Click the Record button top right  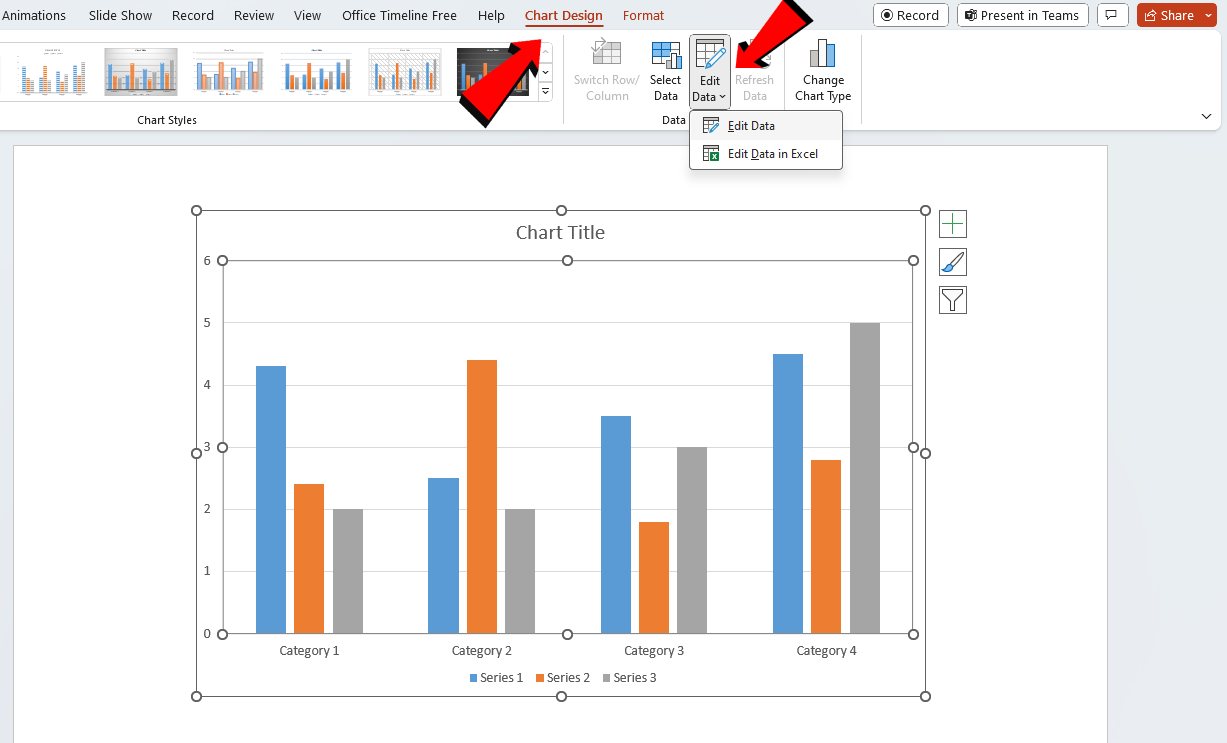pos(910,15)
